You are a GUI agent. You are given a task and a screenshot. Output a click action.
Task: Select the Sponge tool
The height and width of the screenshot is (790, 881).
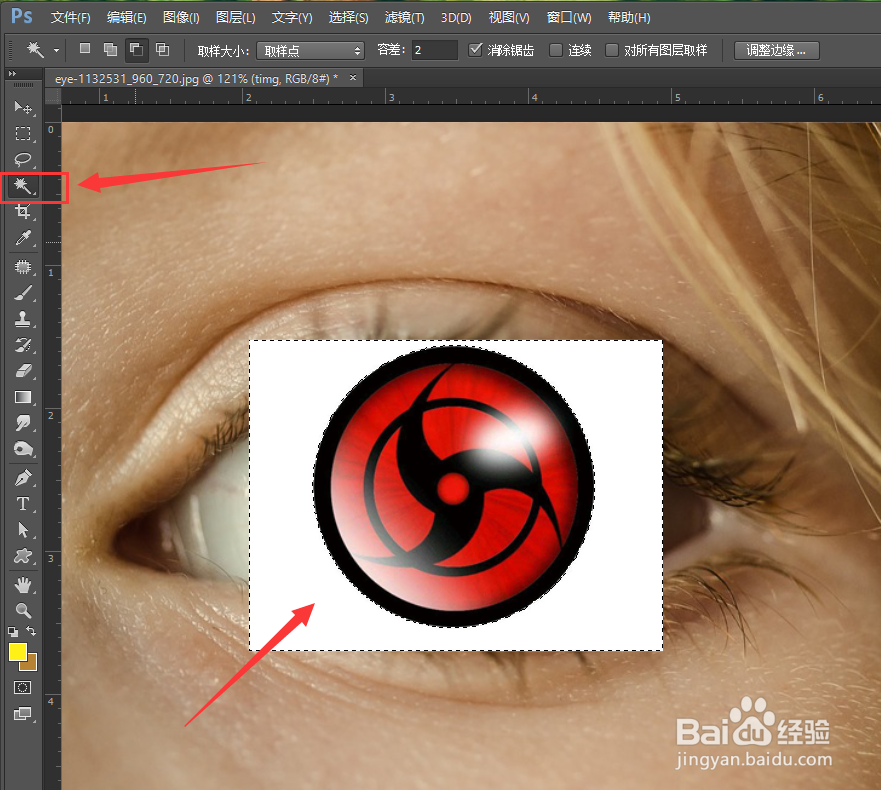22,449
